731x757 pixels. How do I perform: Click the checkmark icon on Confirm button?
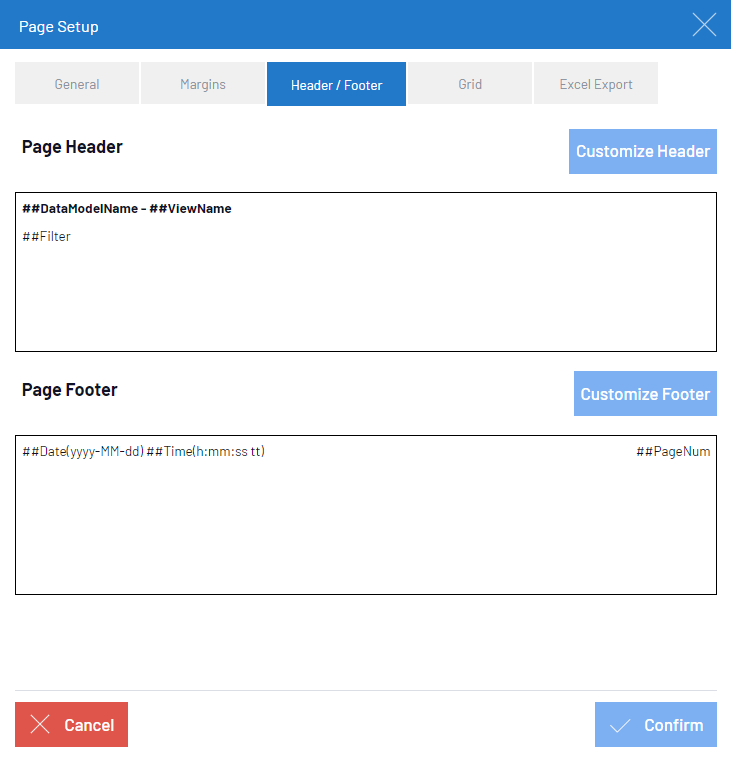[620, 725]
